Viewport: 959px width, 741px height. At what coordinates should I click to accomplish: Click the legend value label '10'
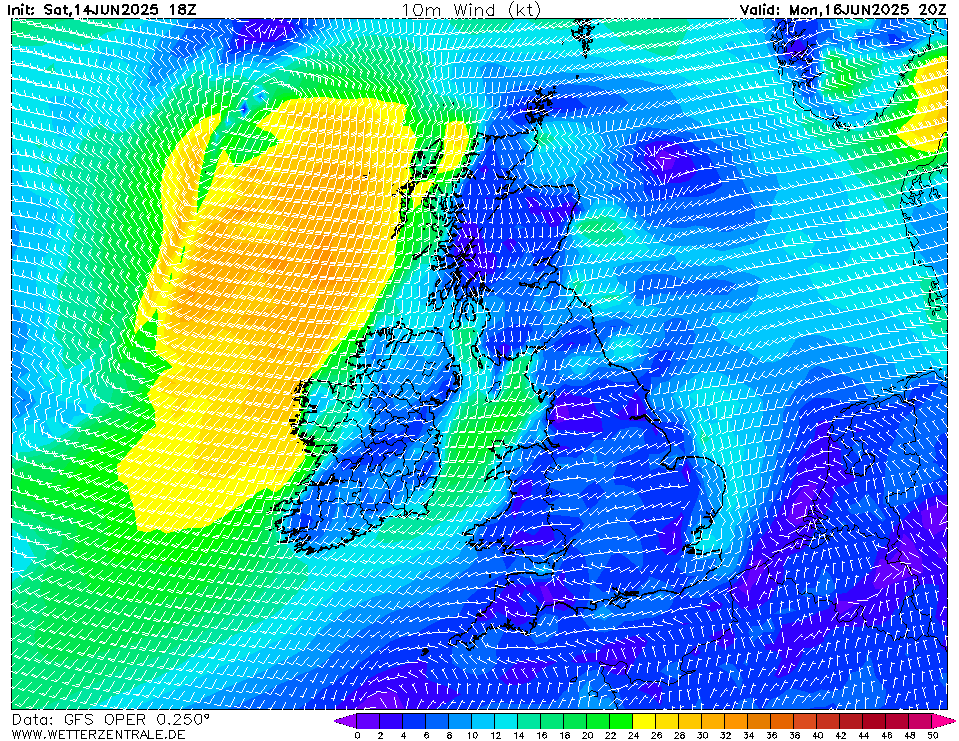point(472,735)
